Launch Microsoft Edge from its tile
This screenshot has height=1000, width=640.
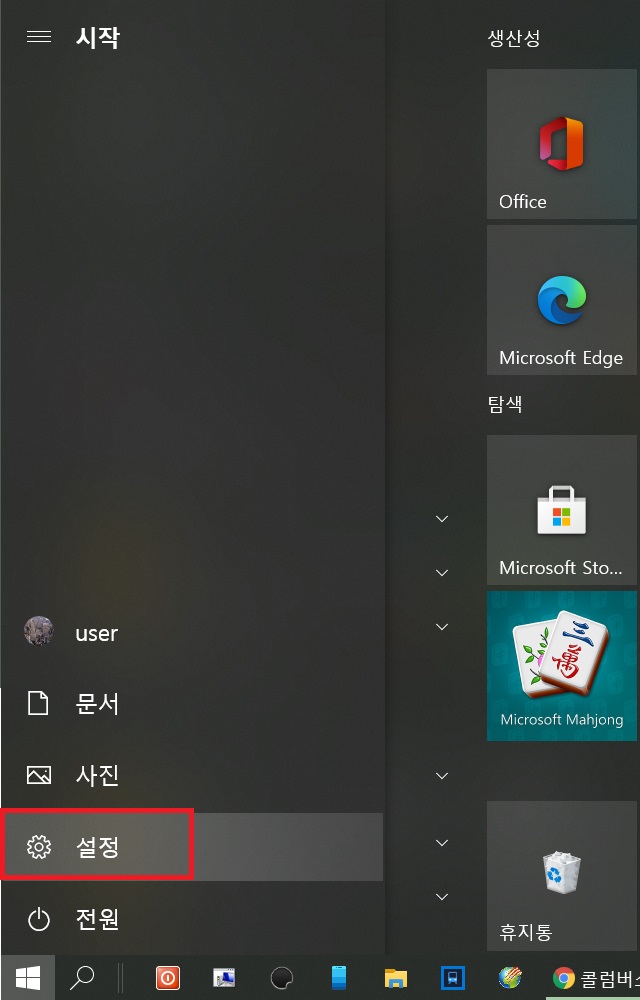(562, 300)
